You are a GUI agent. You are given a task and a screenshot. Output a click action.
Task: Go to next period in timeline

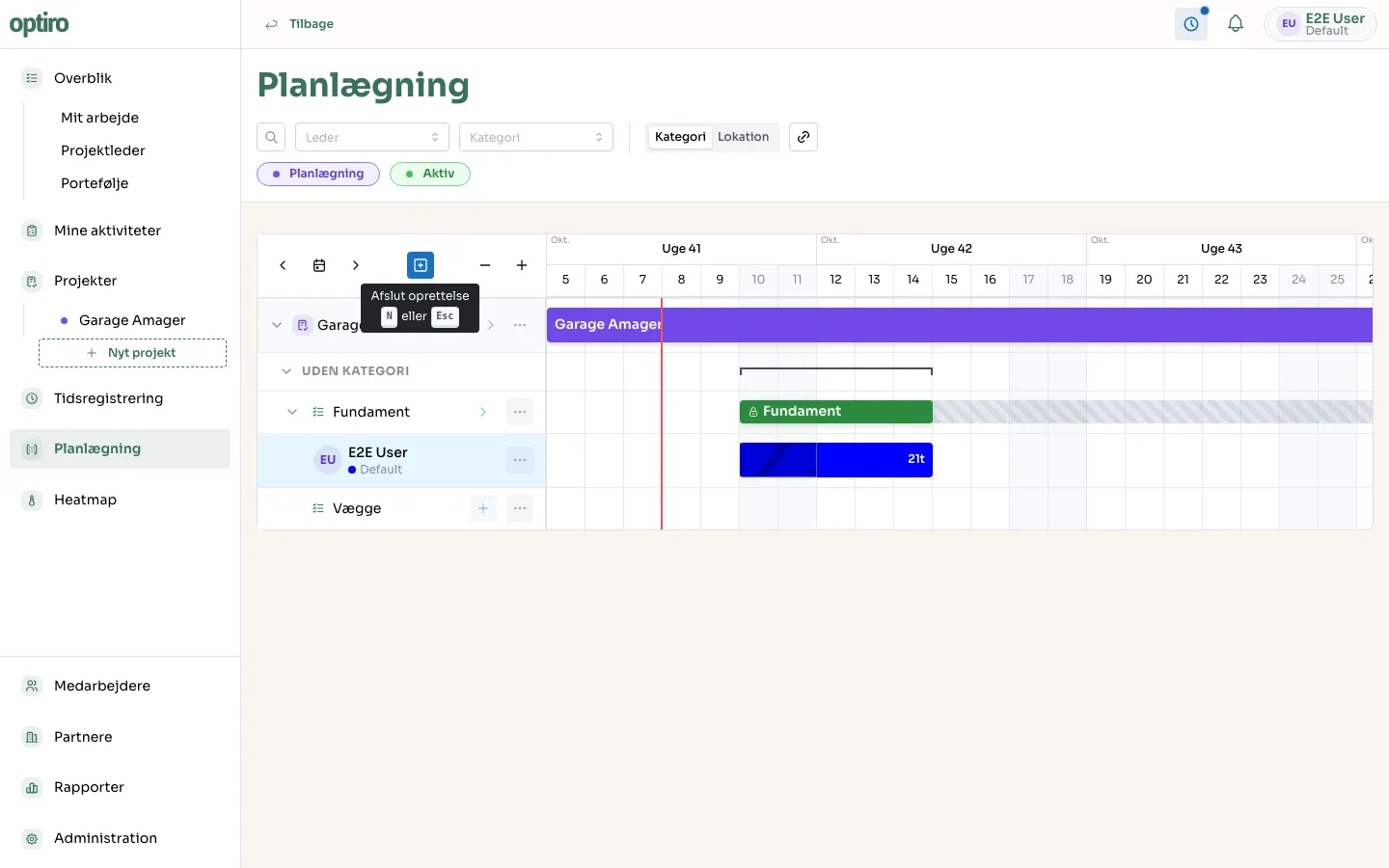(356, 265)
